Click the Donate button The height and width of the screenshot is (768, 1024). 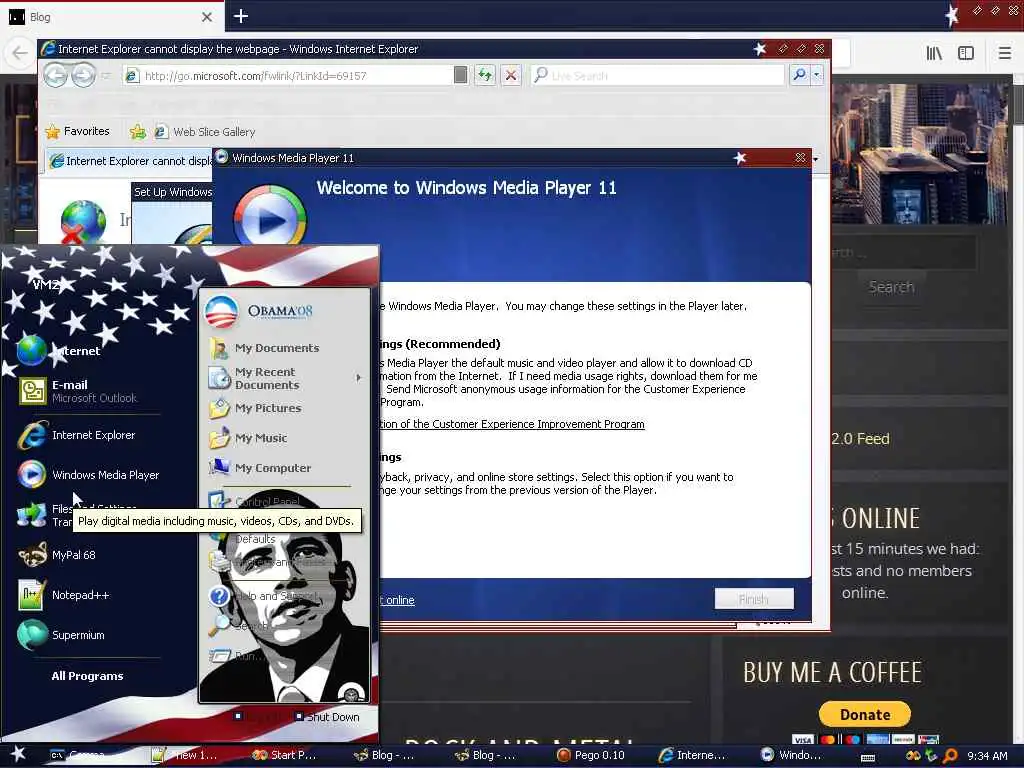click(x=865, y=714)
